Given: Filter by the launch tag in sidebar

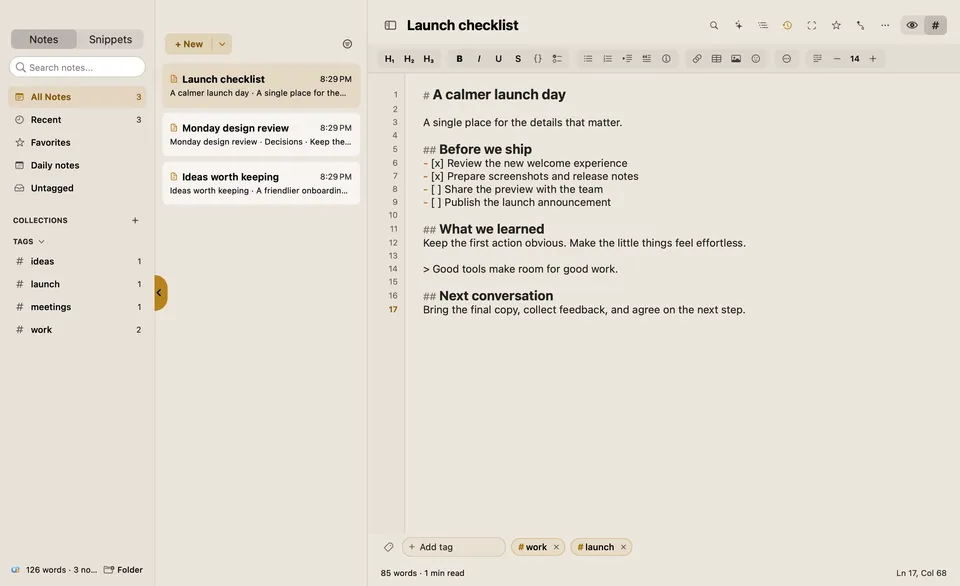Looking at the screenshot, I should pyautogui.click(x=77, y=284).
